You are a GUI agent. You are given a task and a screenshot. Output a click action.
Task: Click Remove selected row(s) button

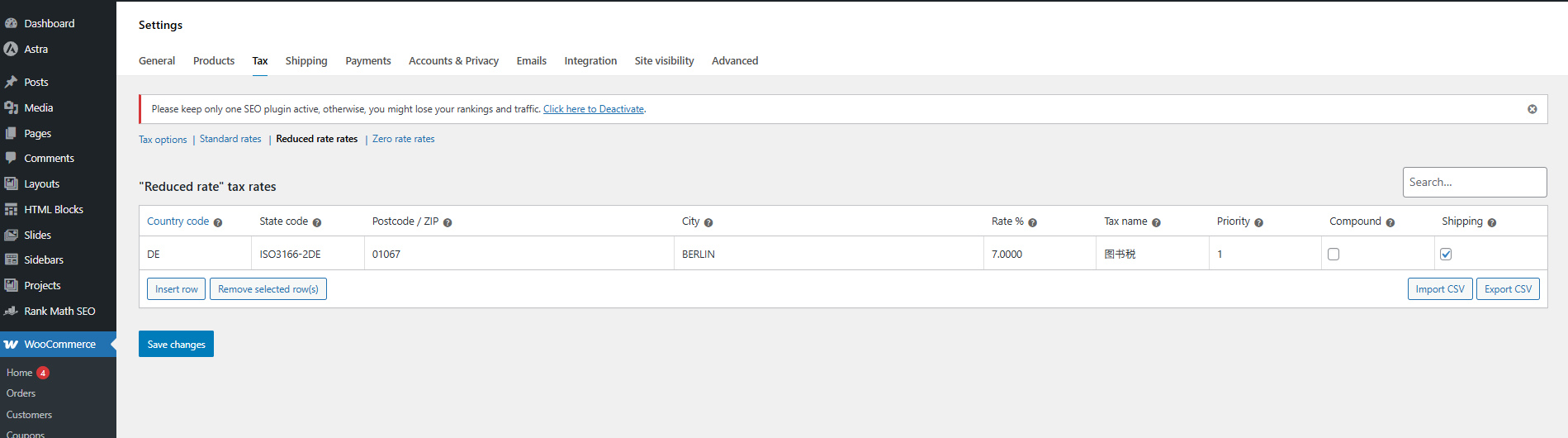(268, 289)
